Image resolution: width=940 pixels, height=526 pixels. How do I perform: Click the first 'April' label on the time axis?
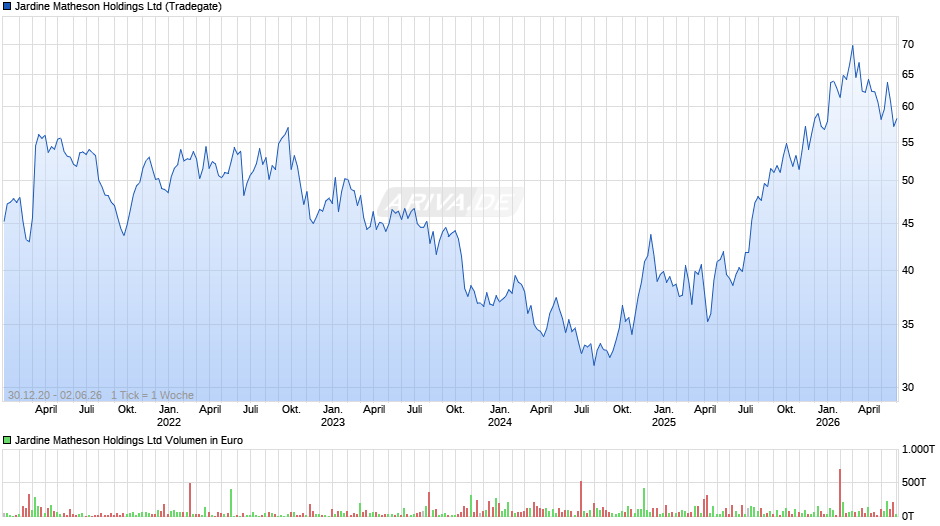[x=46, y=410]
